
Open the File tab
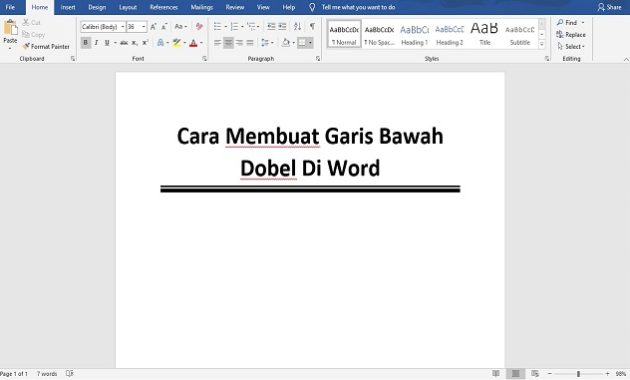(x=10, y=7)
